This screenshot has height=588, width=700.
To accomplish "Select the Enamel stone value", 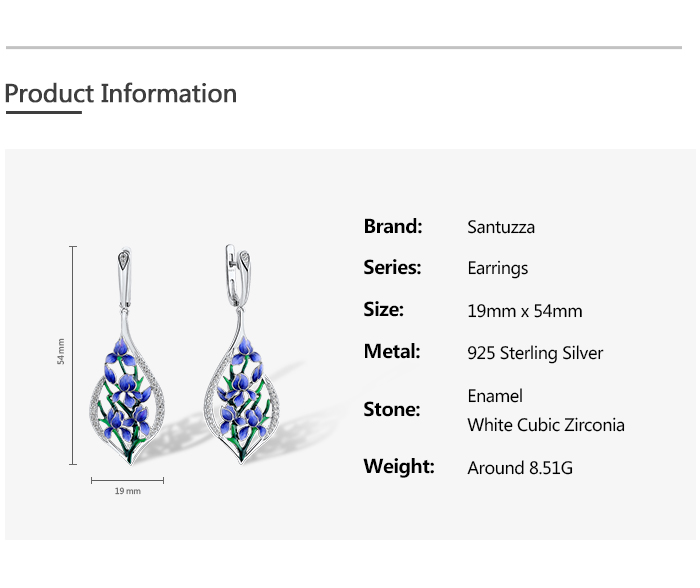I will [495, 396].
